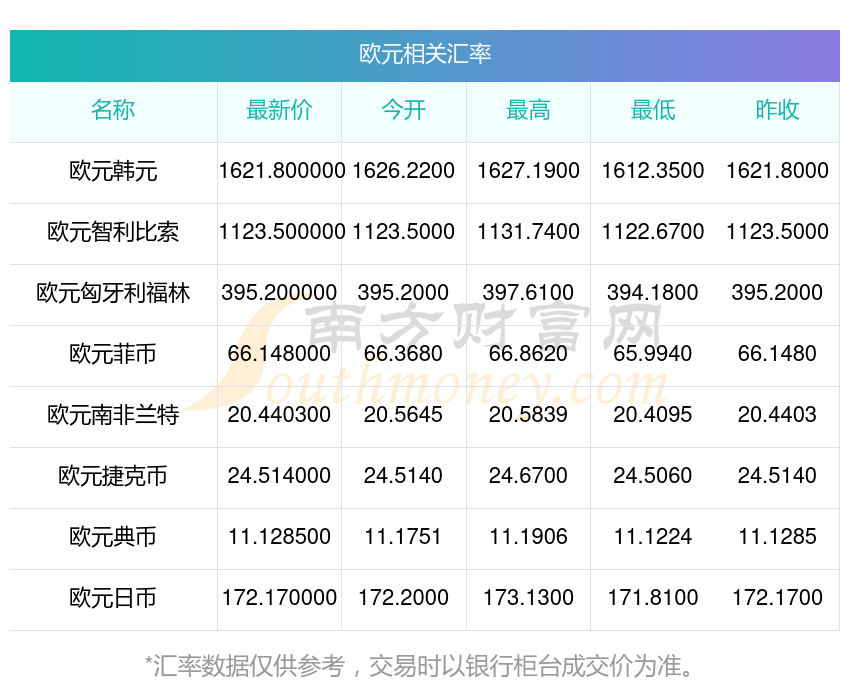Screen dimensions: 850x698
Task: Click the 欧元菲币 row name
Action: (x=113, y=354)
